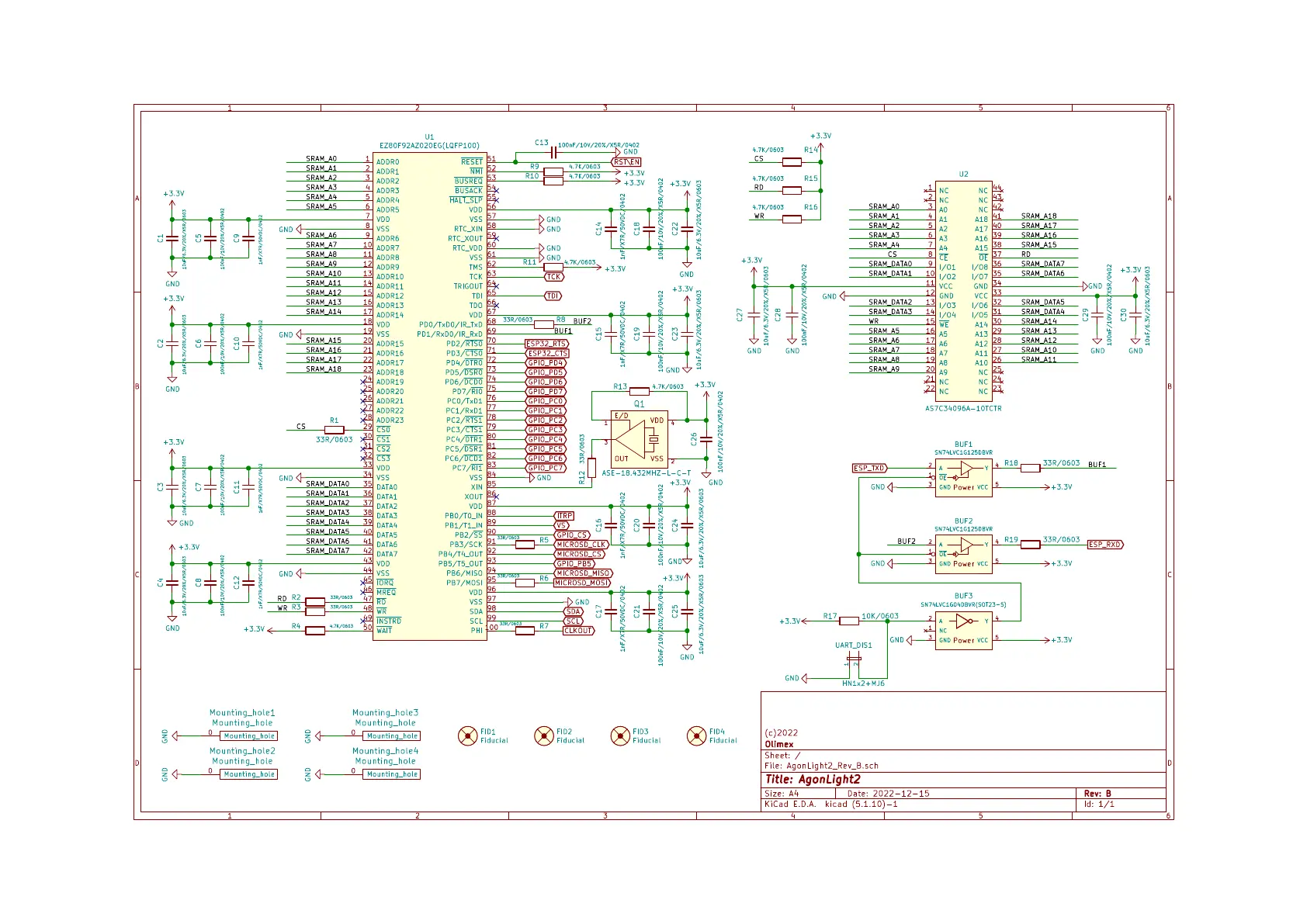The height and width of the screenshot is (924, 1307).
Task: Select the 'HN1x2+MJ6' jumper value text
Action: (x=863, y=683)
